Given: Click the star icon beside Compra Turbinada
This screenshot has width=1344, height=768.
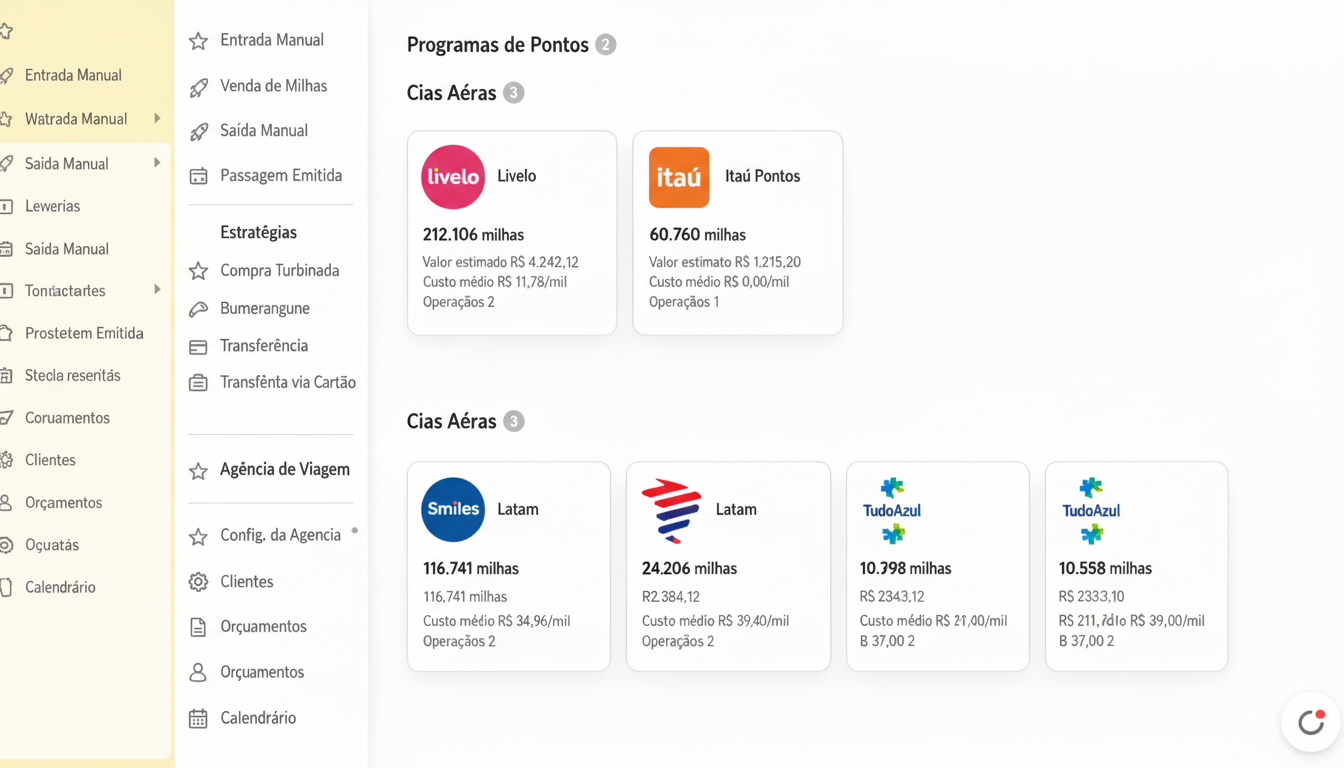Looking at the screenshot, I should [199, 271].
